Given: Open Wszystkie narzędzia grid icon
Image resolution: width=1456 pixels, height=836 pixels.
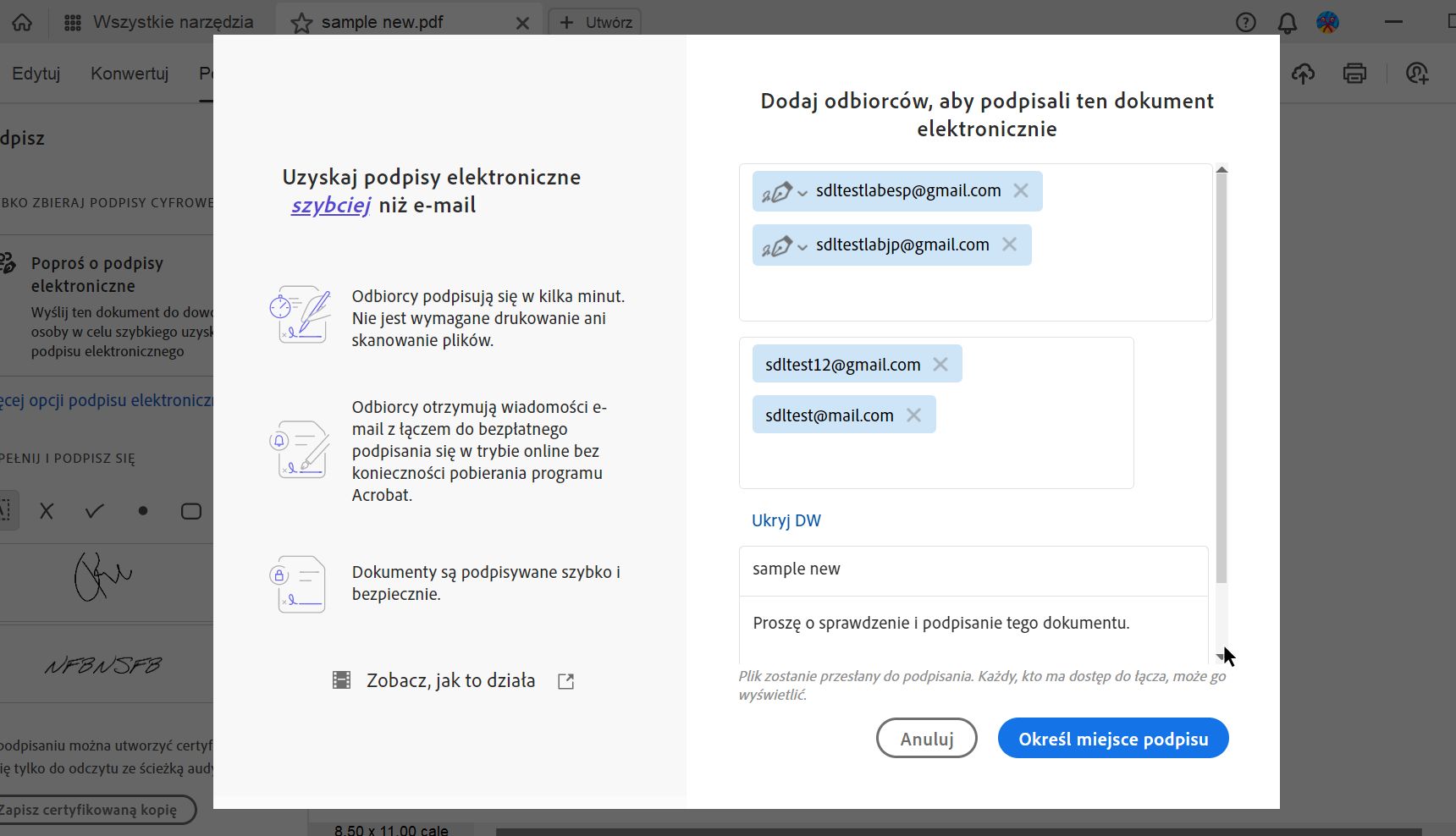Looking at the screenshot, I should (x=72, y=22).
